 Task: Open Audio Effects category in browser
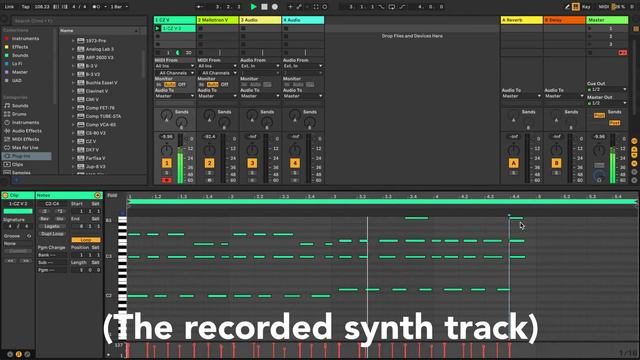tap(22, 131)
